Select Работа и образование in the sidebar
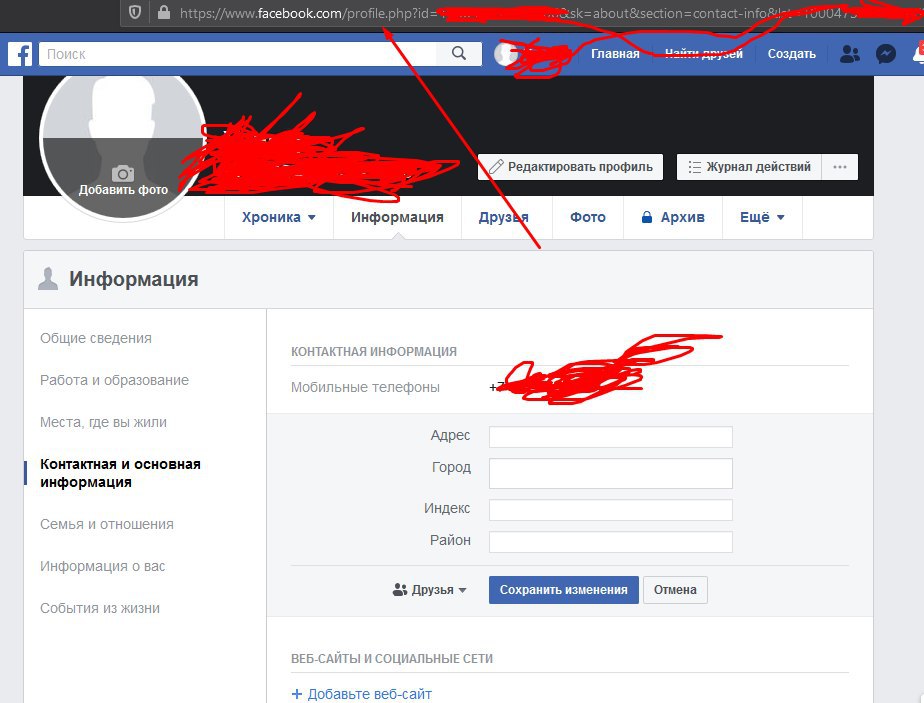The height and width of the screenshot is (703, 924). pyautogui.click(x=114, y=380)
